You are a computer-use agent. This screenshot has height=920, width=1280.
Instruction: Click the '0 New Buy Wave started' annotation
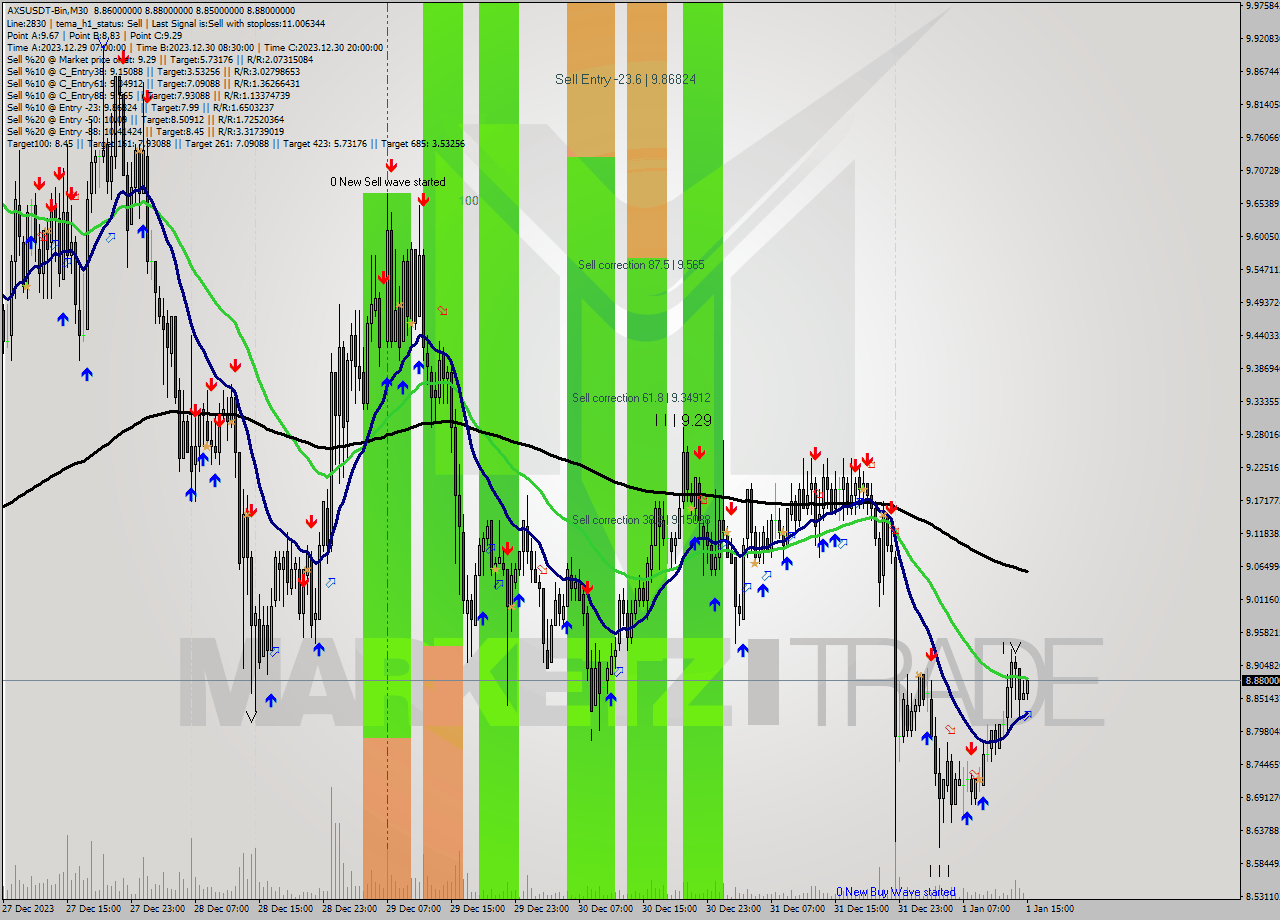click(896, 892)
